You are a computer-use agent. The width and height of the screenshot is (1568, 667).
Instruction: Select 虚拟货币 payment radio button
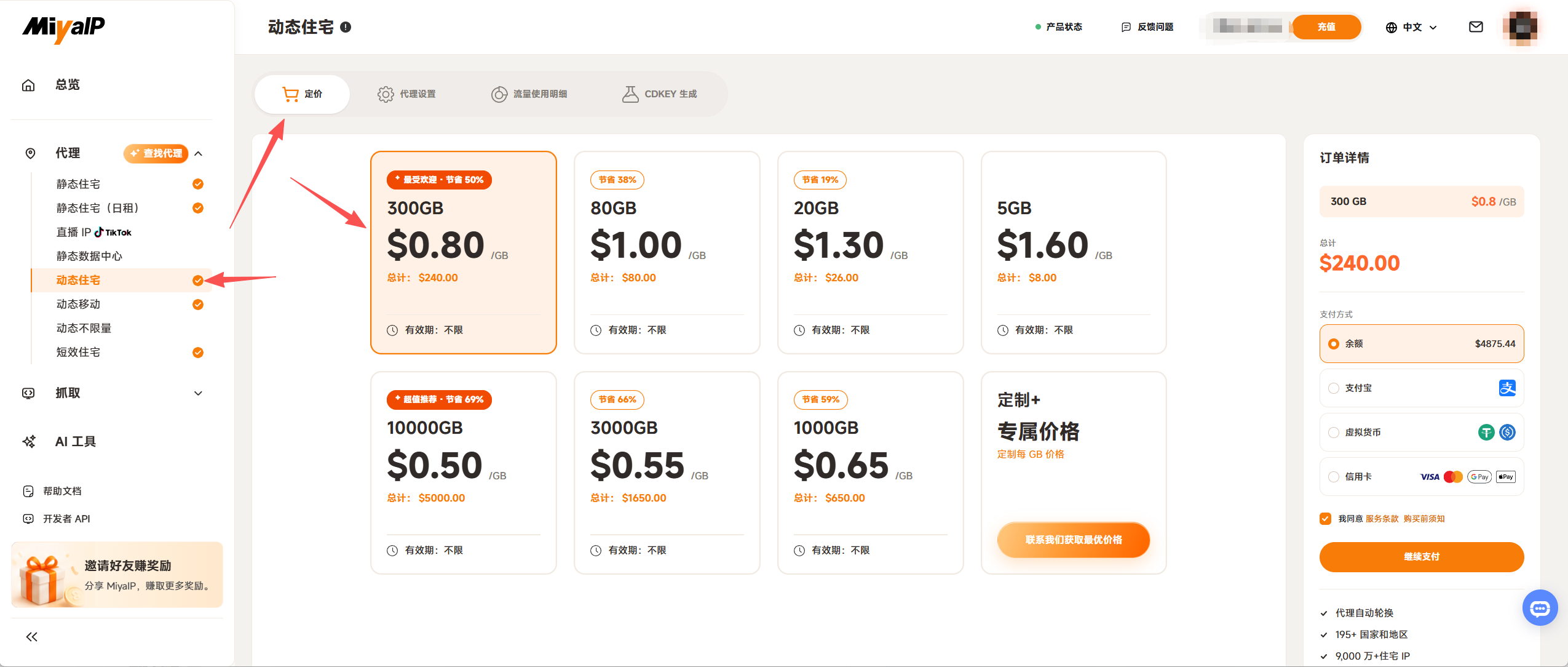pos(1334,433)
